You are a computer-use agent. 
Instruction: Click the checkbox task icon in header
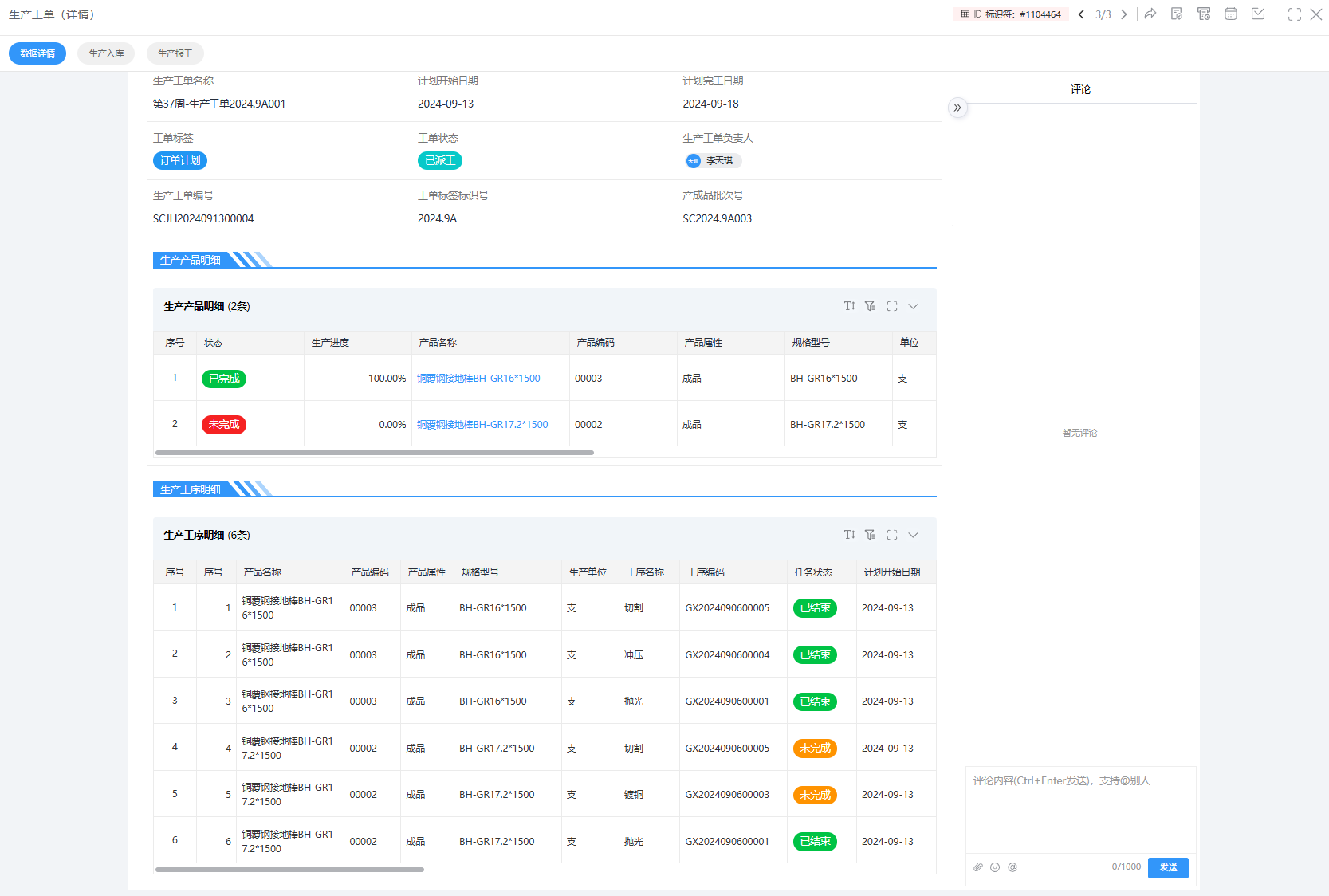tap(1258, 14)
